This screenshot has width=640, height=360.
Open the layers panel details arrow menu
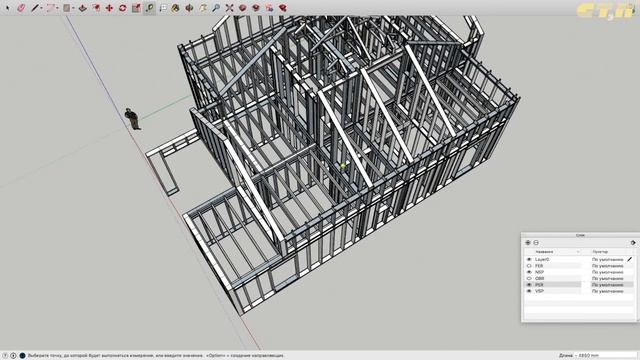(x=633, y=242)
